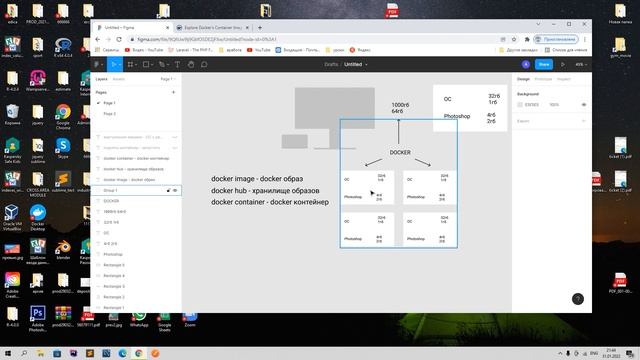Image resolution: width=640 pixels, height=360 pixels.
Task: Open the Figma main menu icon
Action: click(97, 64)
